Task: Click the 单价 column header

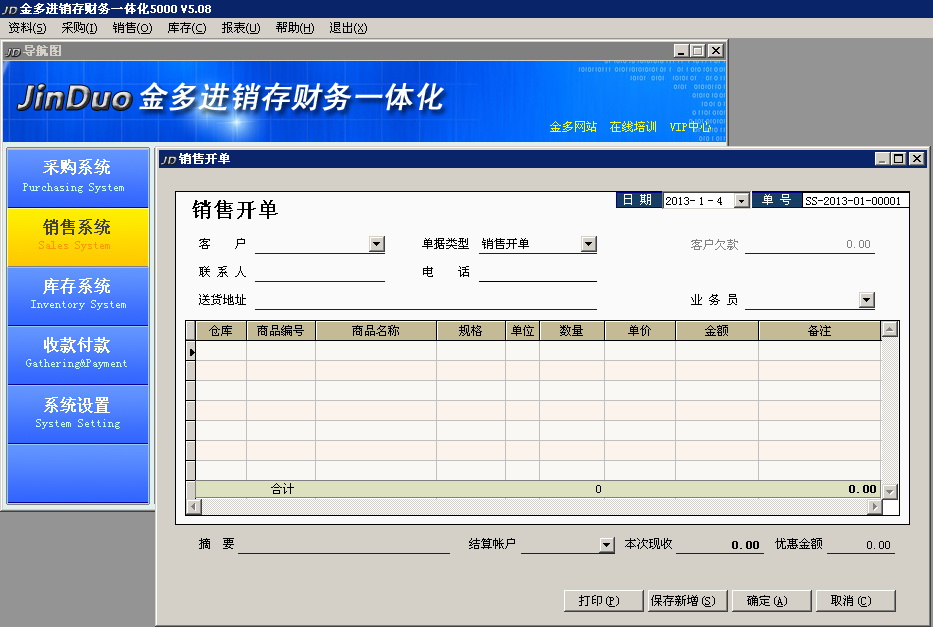Action: 640,331
